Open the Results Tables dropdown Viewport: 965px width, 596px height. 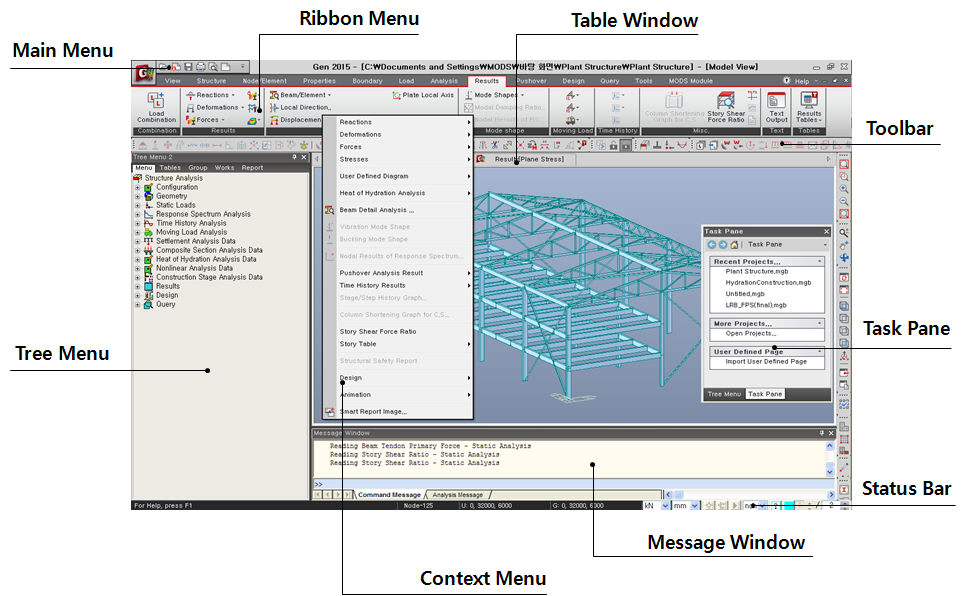tap(809, 108)
